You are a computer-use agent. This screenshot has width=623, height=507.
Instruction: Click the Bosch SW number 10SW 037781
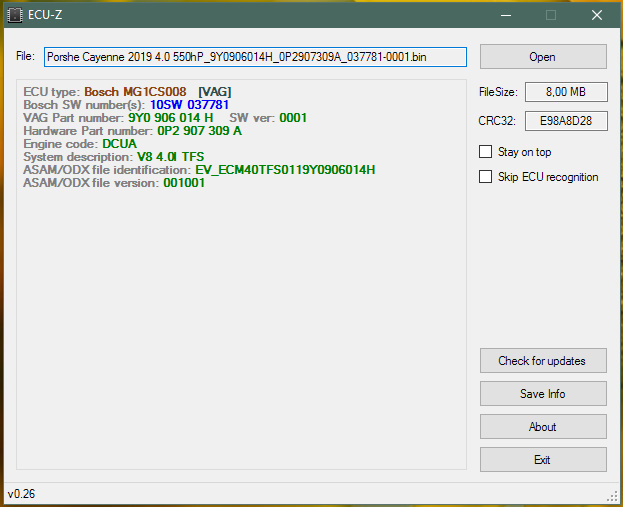click(190, 105)
